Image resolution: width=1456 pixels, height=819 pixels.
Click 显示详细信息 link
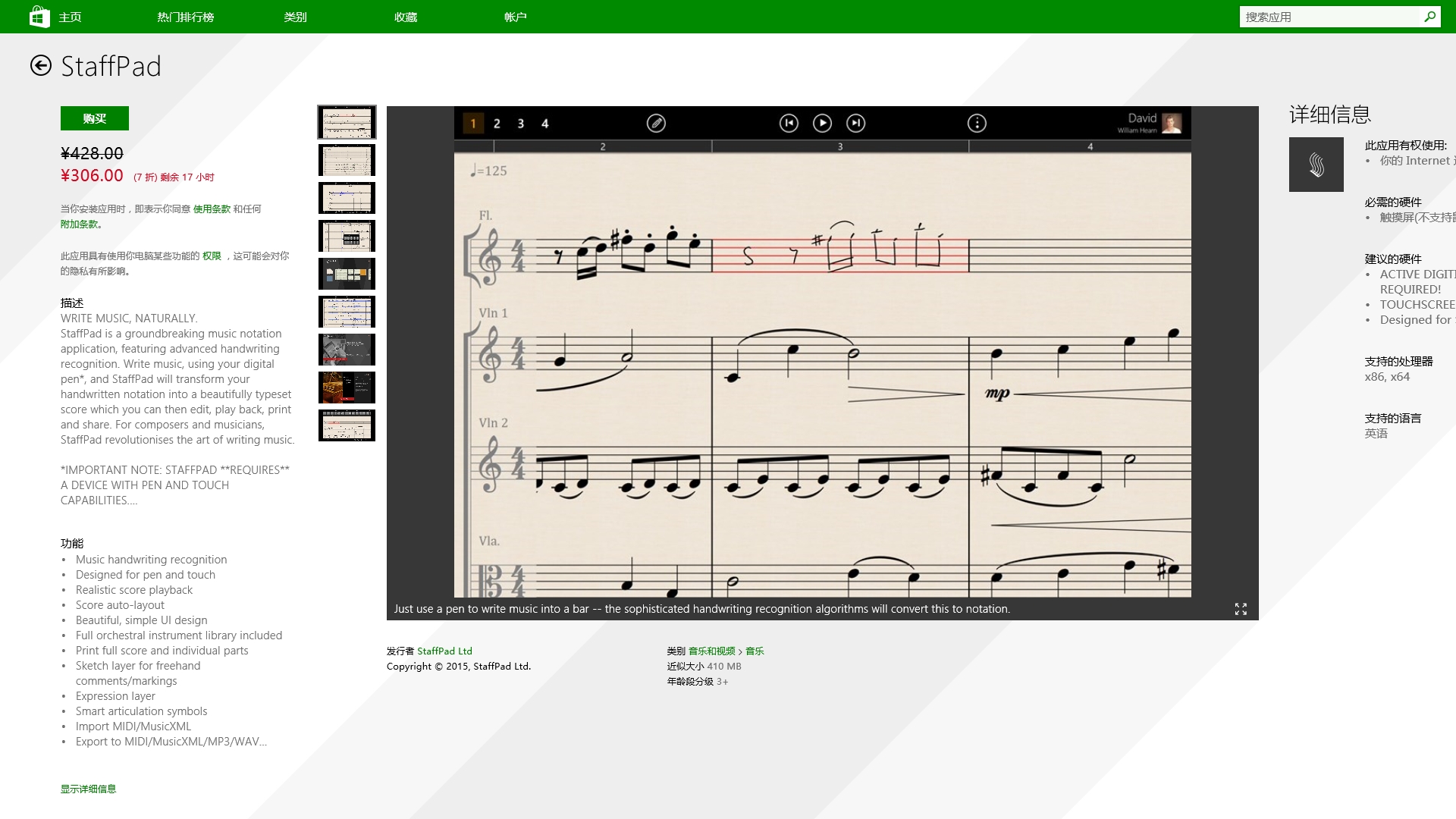point(89,789)
